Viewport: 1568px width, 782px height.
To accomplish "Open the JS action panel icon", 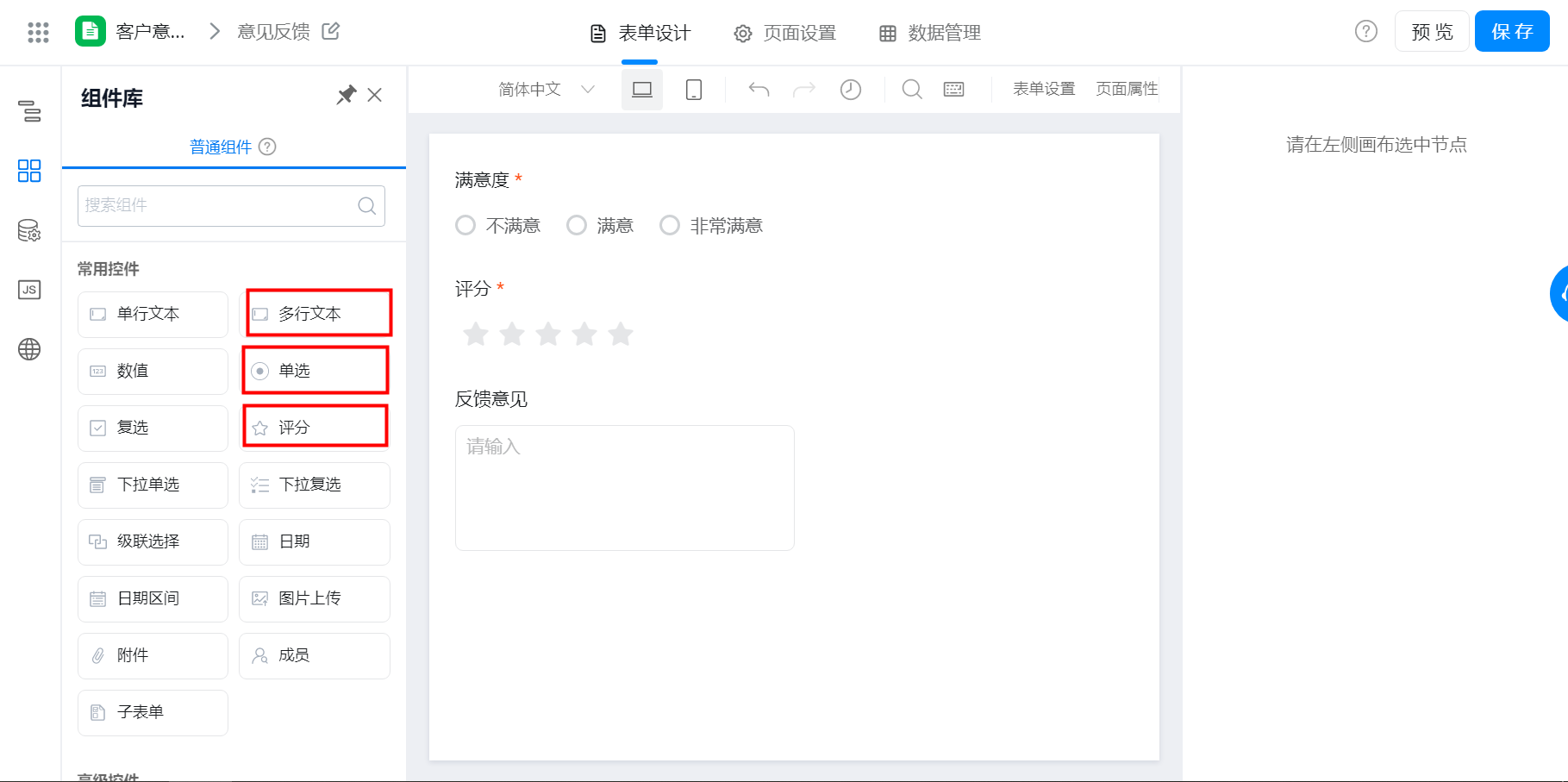I will tap(29, 290).
